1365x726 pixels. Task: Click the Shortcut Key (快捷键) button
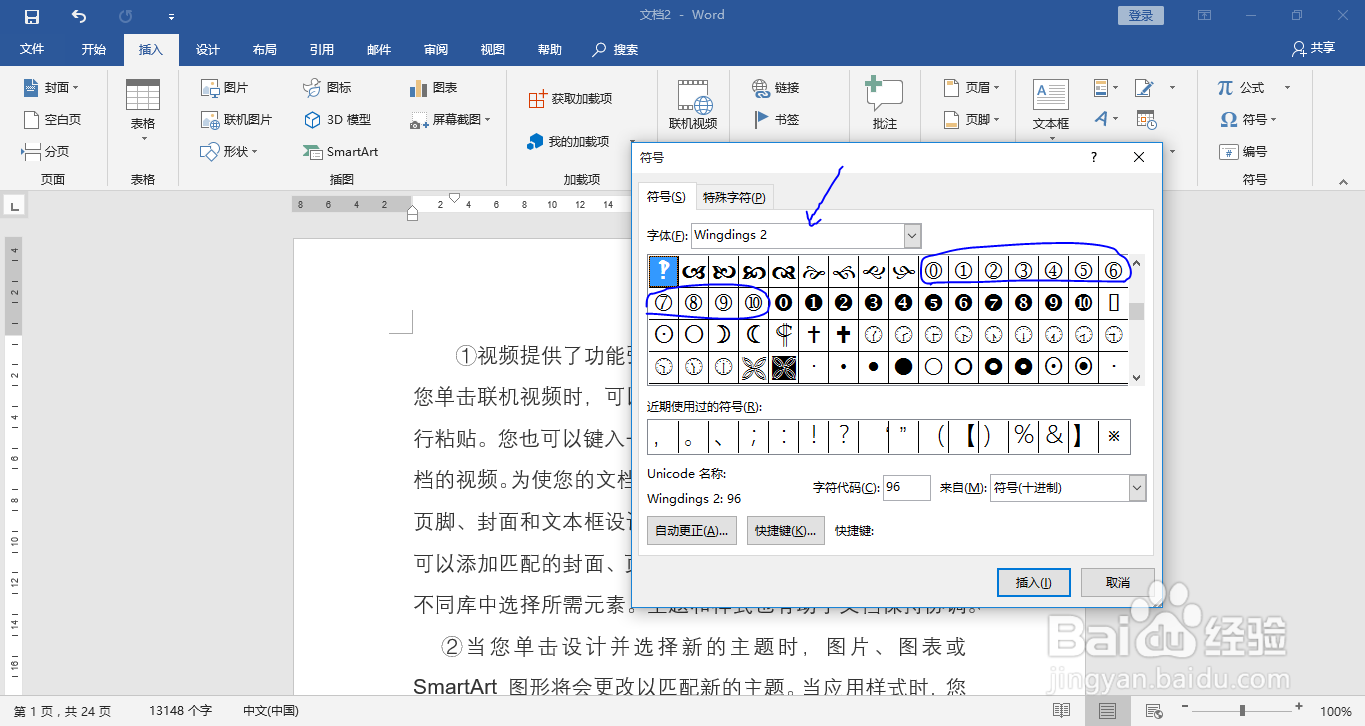click(x=786, y=530)
